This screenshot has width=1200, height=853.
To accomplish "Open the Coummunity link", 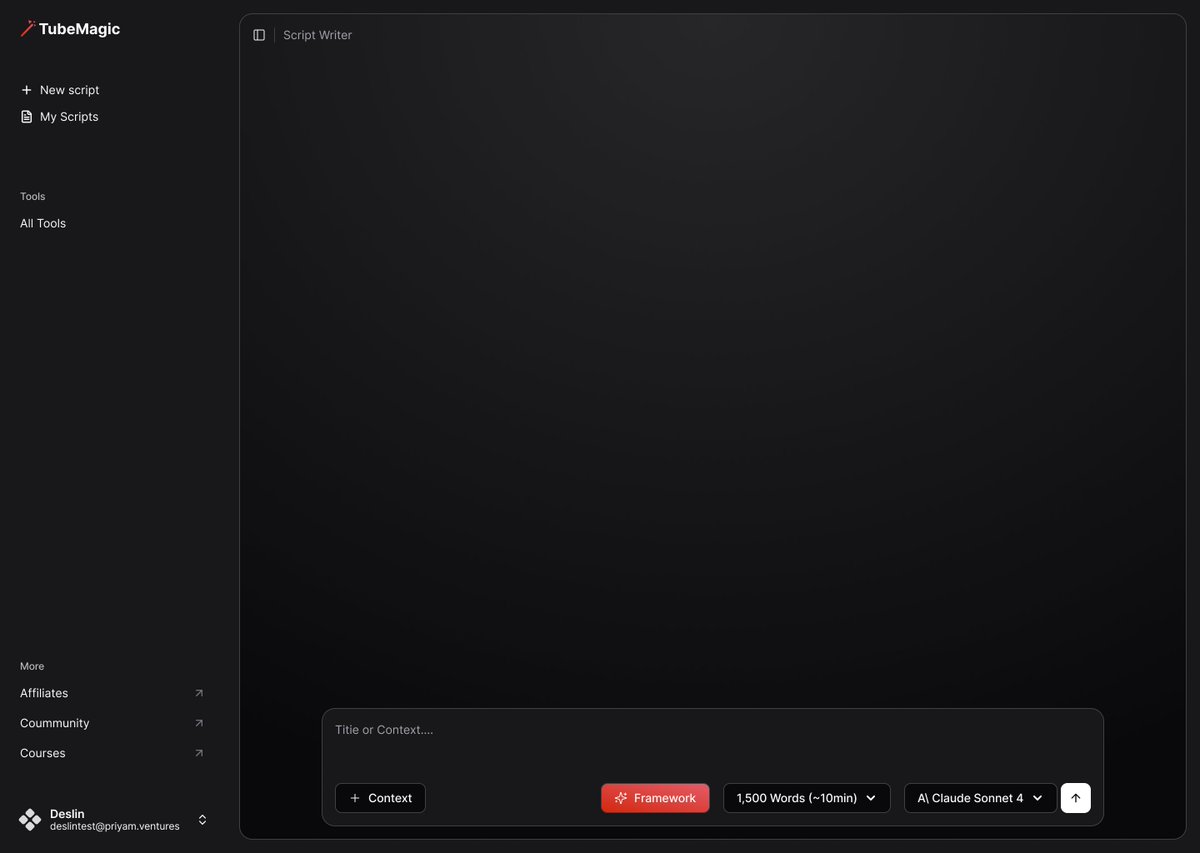I will click(55, 723).
